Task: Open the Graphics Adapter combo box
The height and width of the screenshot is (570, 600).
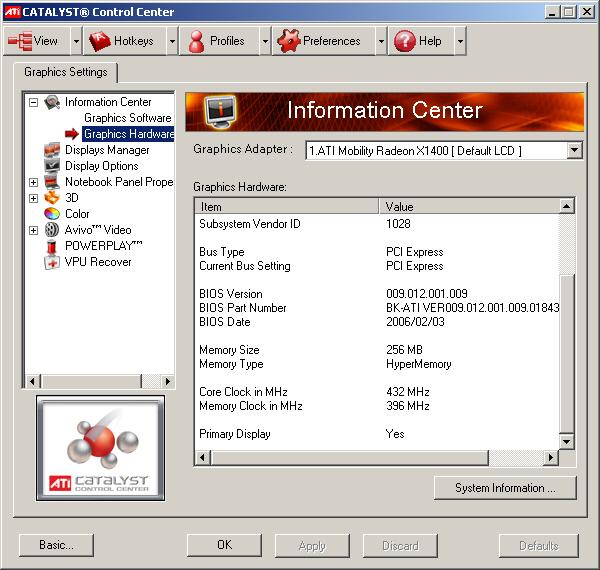Action: 444,150
